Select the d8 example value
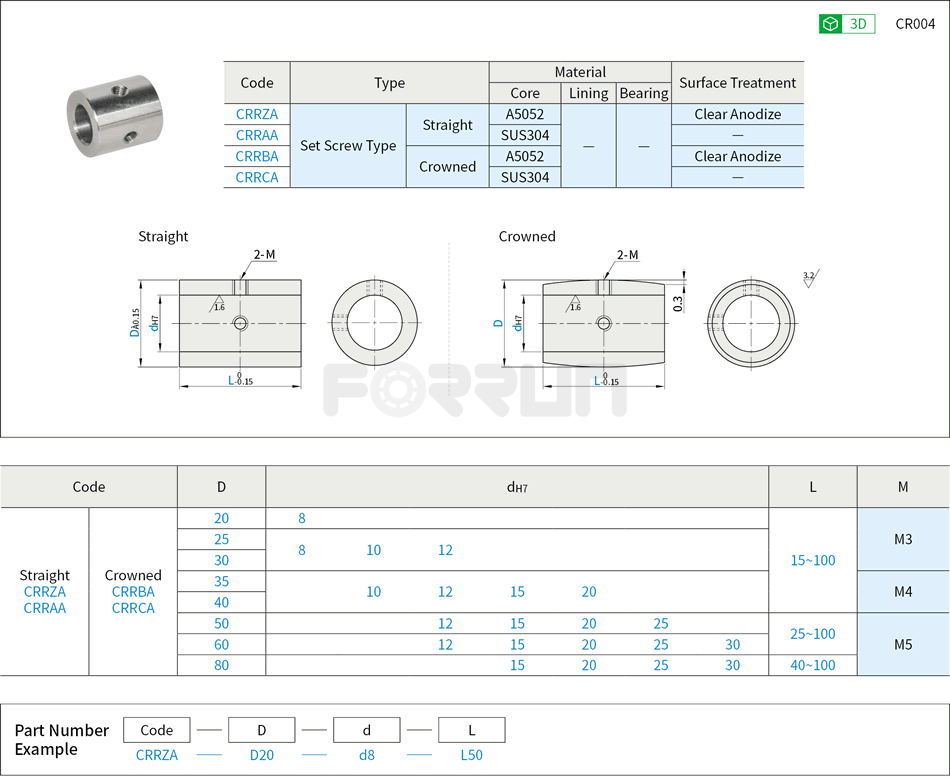950x780 pixels. click(x=367, y=755)
